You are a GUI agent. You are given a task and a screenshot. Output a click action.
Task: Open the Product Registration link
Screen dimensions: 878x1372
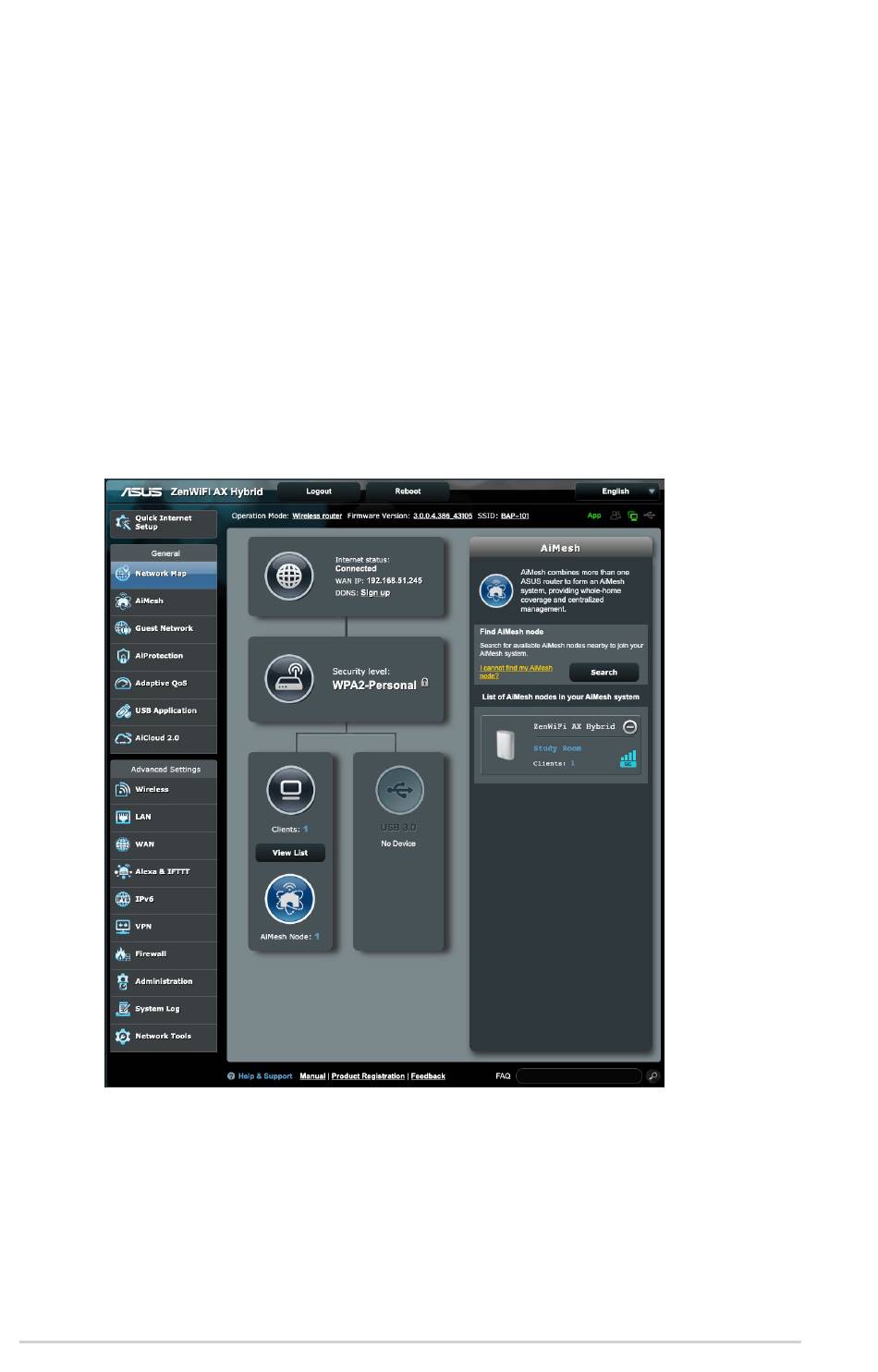click(x=368, y=1076)
